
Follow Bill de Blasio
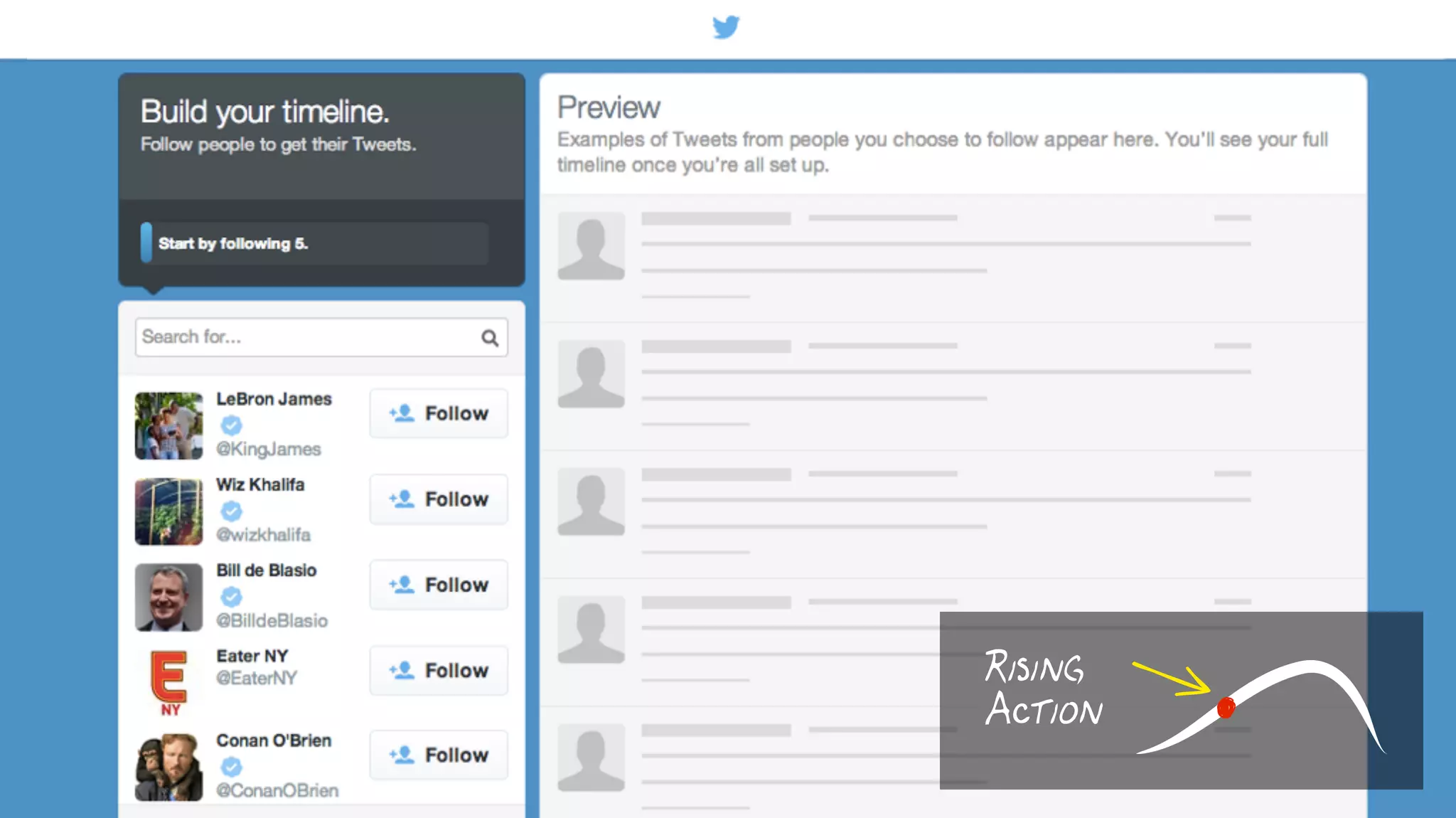(439, 585)
